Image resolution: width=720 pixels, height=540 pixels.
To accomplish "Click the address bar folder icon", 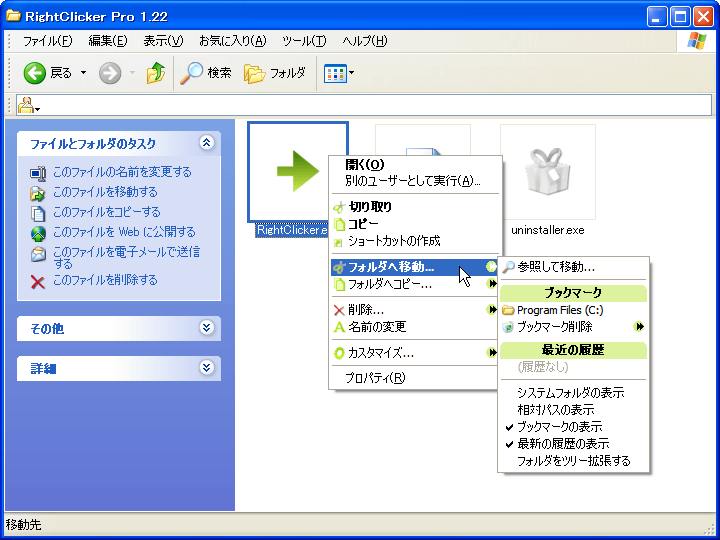I will 26,105.
